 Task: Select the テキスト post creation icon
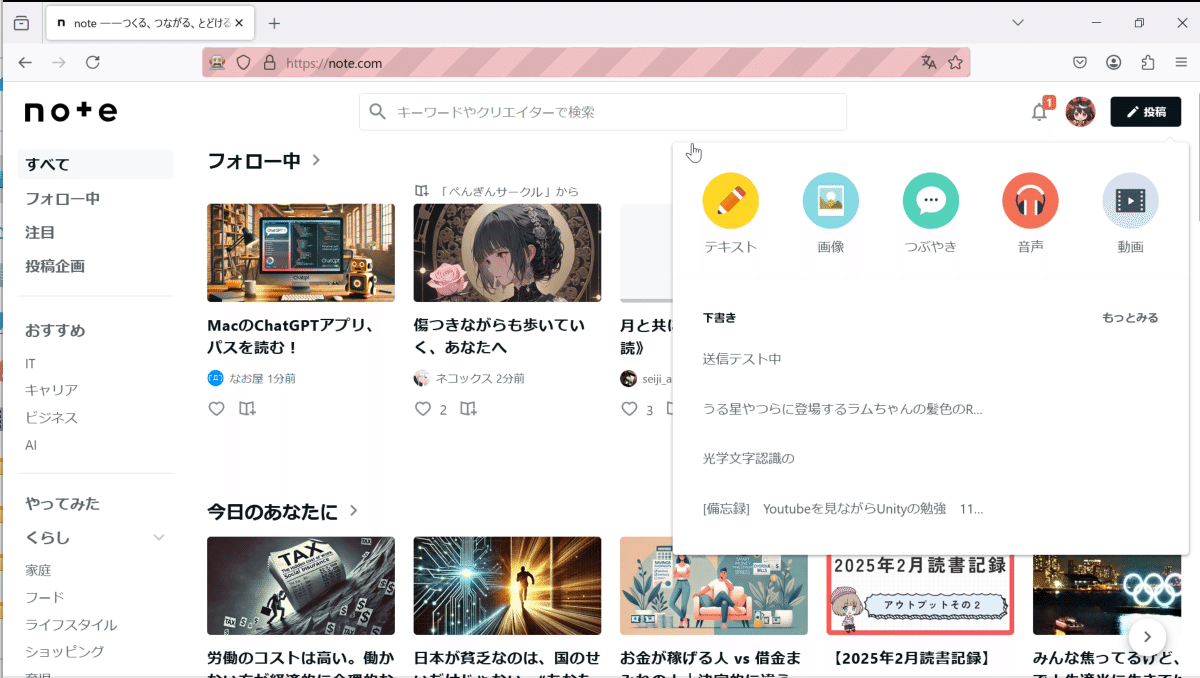730,200
